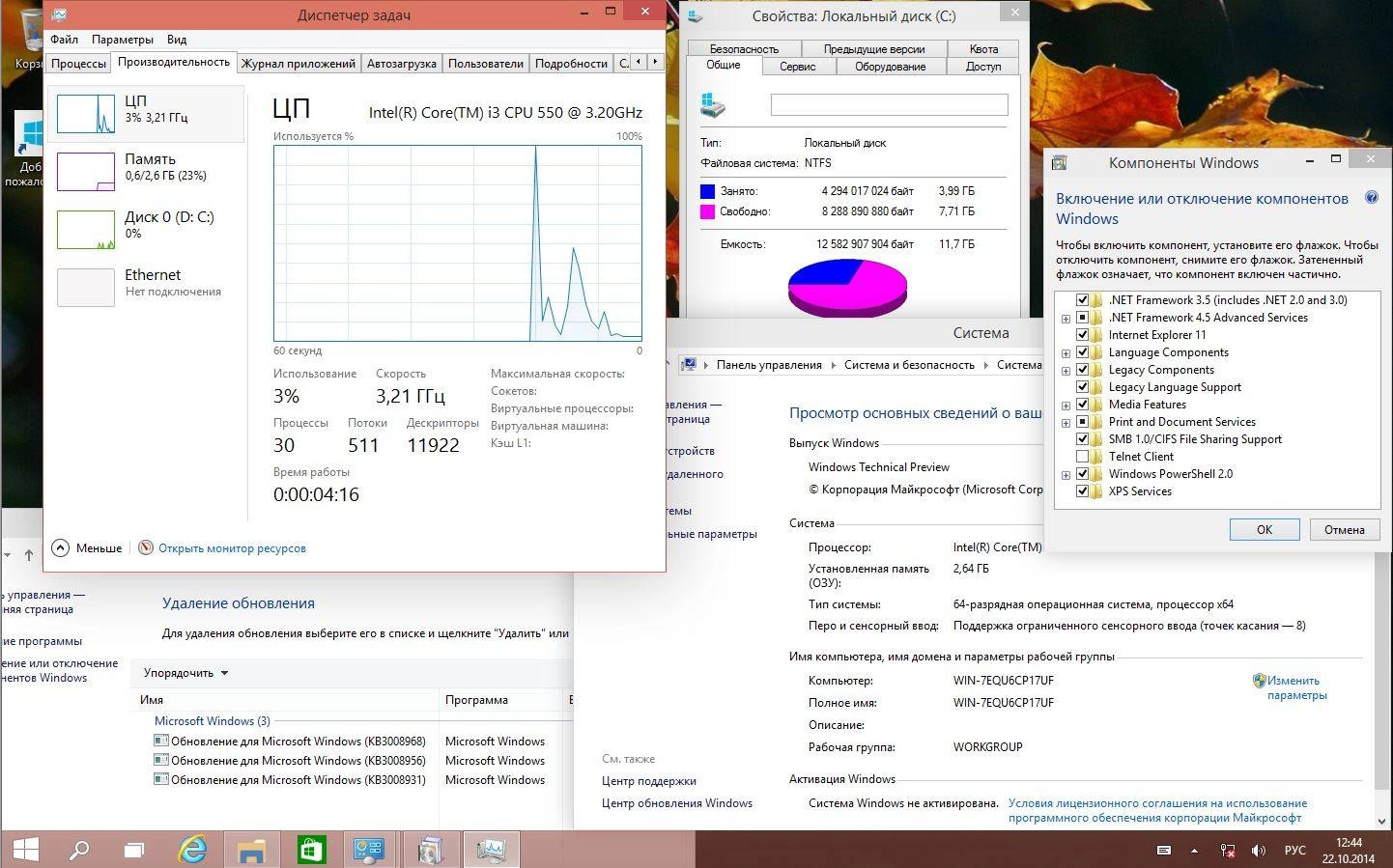This screenshot has height=868, width=1393.
Task: Open the touch keyboard tray icon
Action: click(x=1164, y=851)
